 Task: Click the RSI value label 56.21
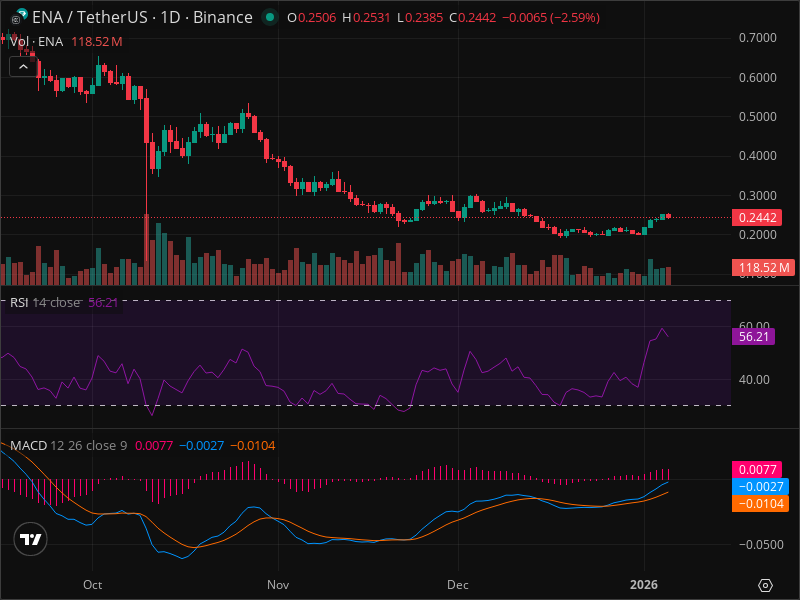pyautogui.click(x=754, y=337)
